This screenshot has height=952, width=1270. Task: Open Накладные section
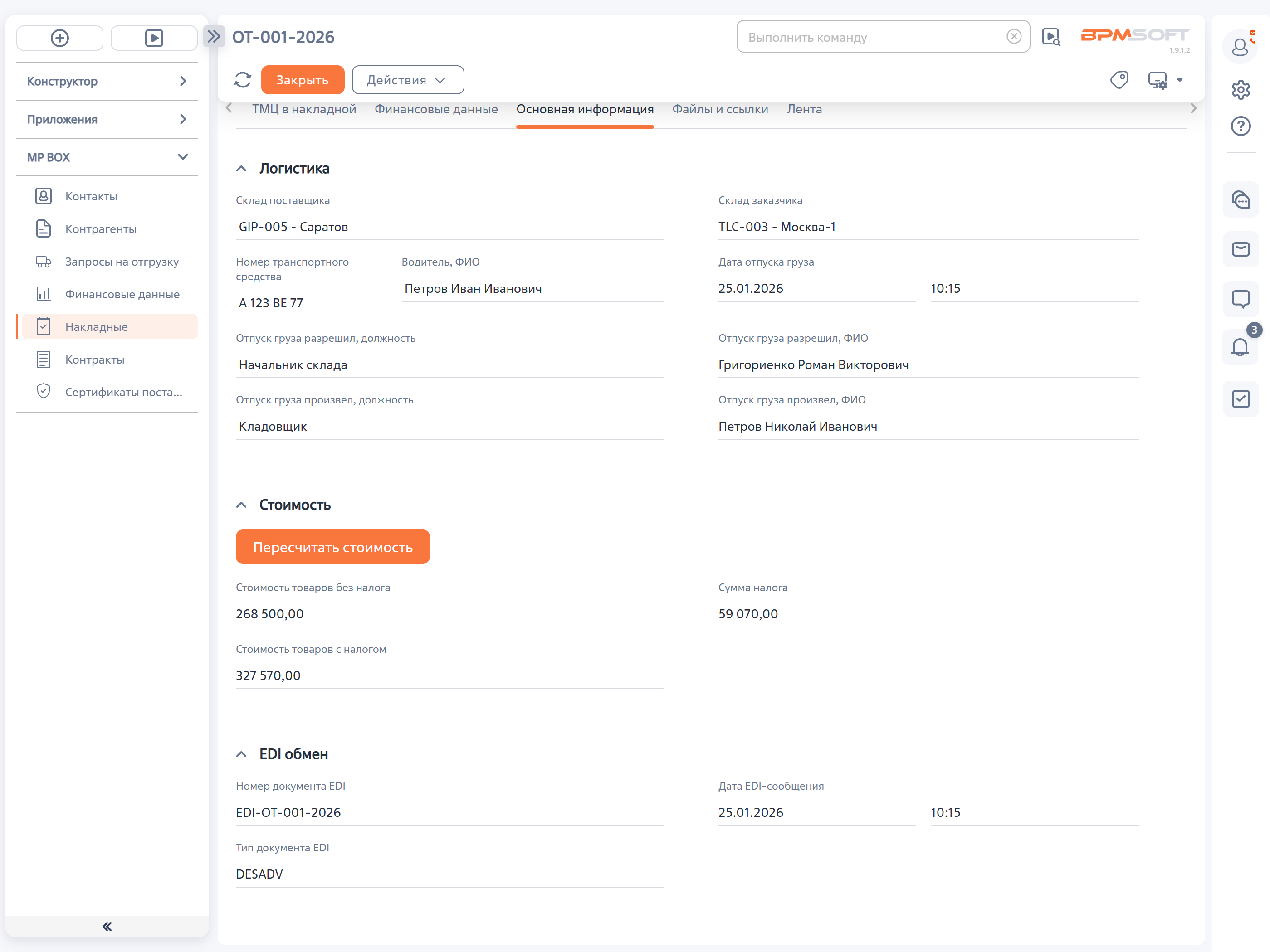coord(107,327)
